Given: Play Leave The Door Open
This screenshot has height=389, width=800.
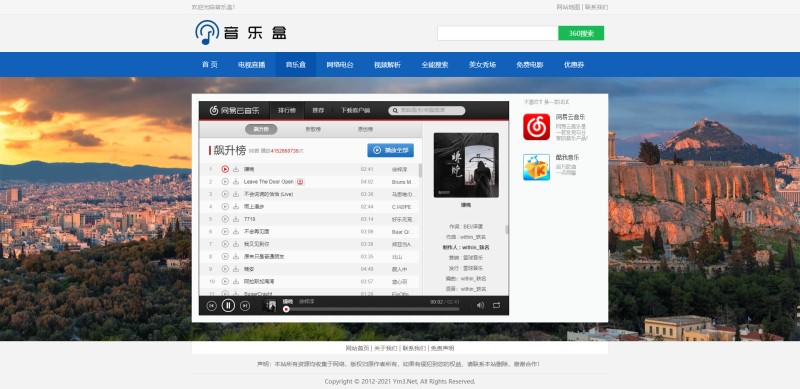Looking at the screenshot, I should click(x=225, y=182).
